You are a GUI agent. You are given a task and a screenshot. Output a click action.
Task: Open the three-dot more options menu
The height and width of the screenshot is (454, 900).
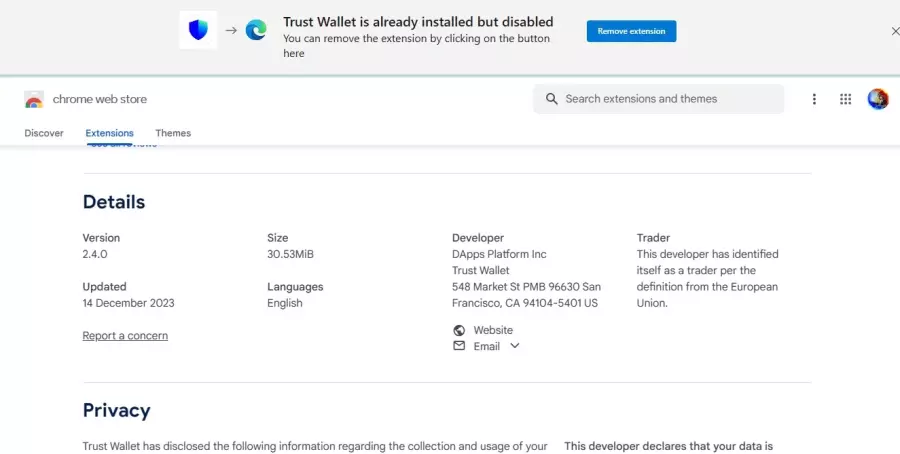click(814, 99)
